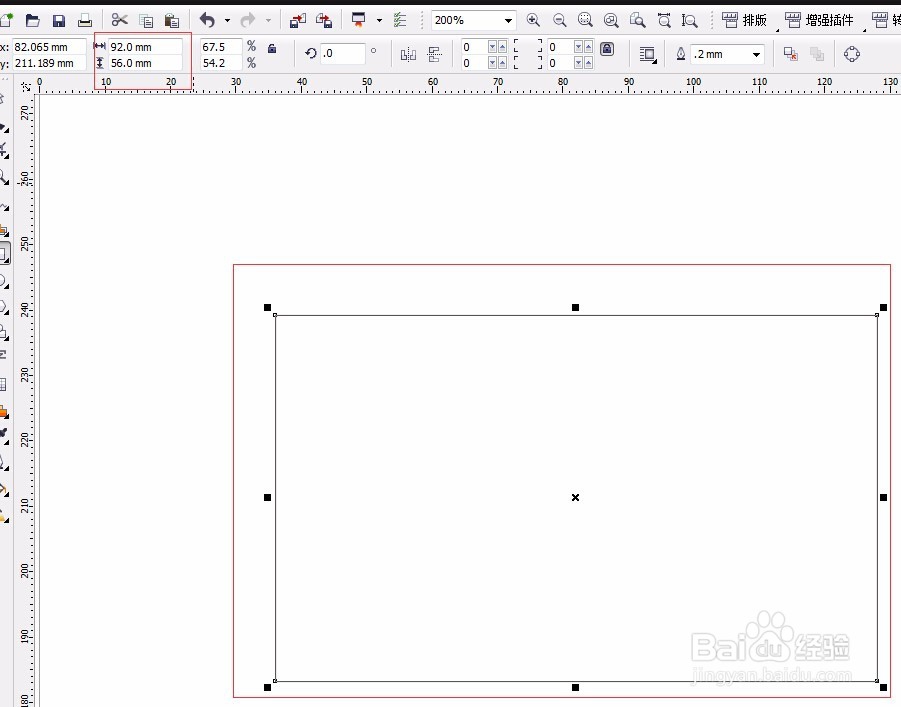Paste from the clipboard
Viewport: 901px width, 707px height.
(172, 21)
